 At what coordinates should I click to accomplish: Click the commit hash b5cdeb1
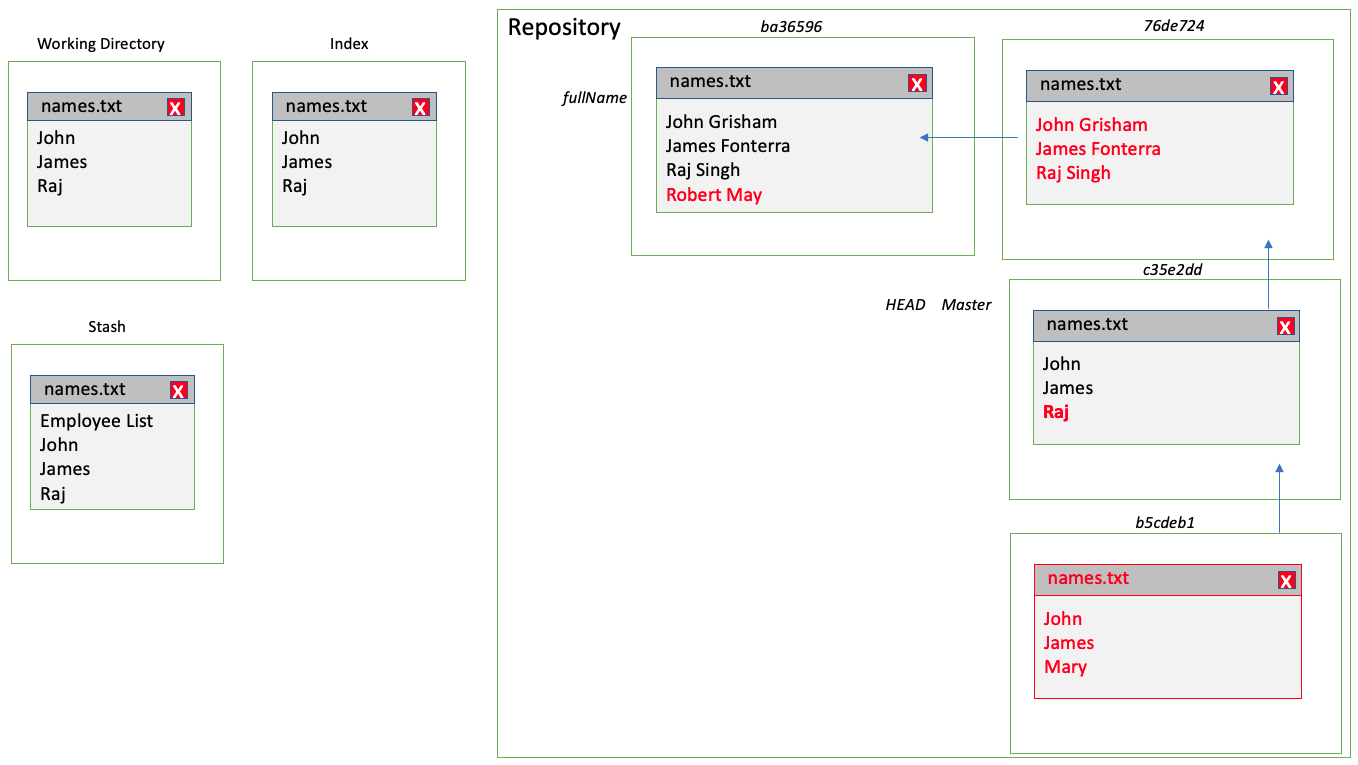coord(1165,522)
